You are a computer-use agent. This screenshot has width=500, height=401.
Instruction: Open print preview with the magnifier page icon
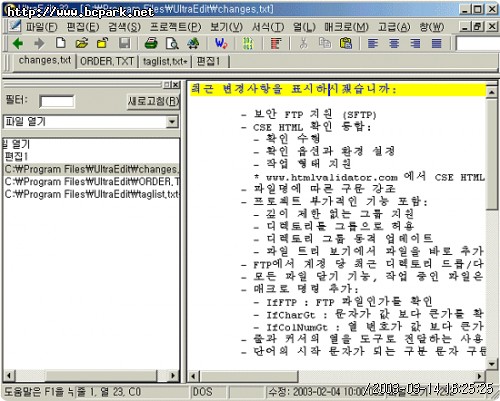172,43
